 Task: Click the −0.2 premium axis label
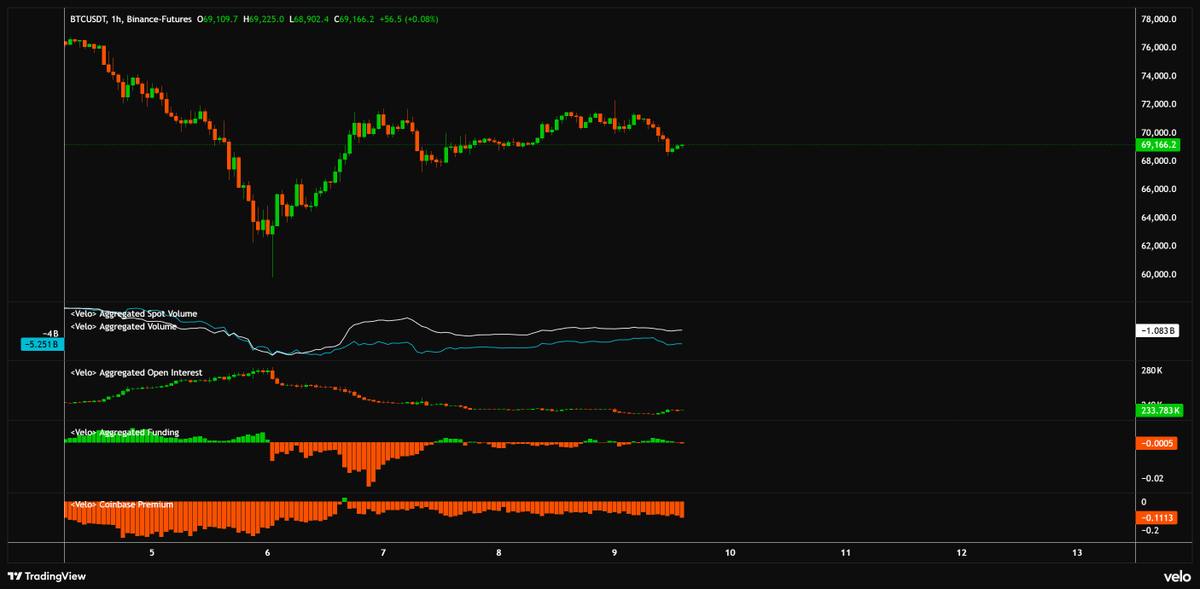[x=1149, y=530]
